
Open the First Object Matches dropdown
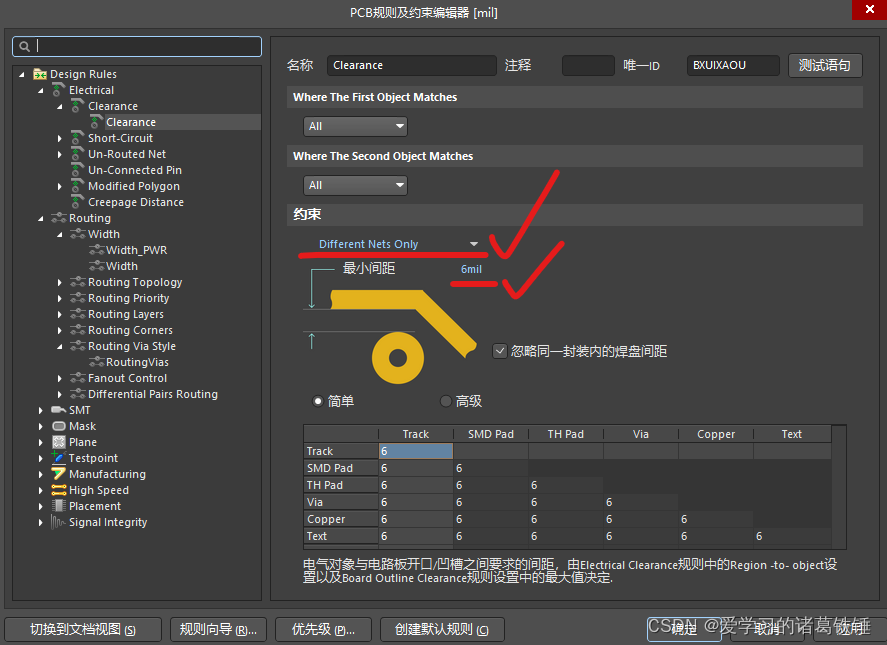click(356, 126)
